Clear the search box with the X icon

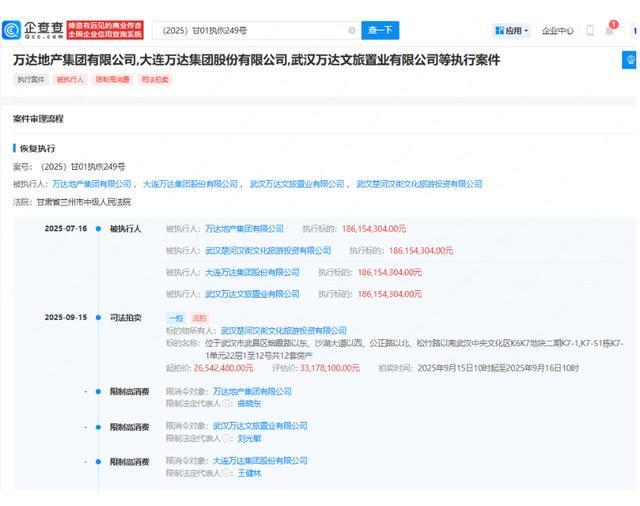click(352, 30)
